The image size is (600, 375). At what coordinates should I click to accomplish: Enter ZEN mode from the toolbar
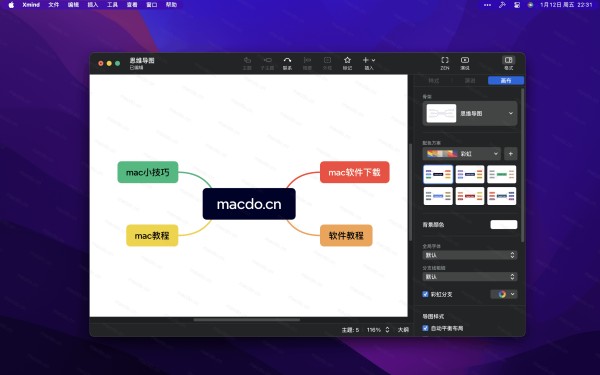445,63
